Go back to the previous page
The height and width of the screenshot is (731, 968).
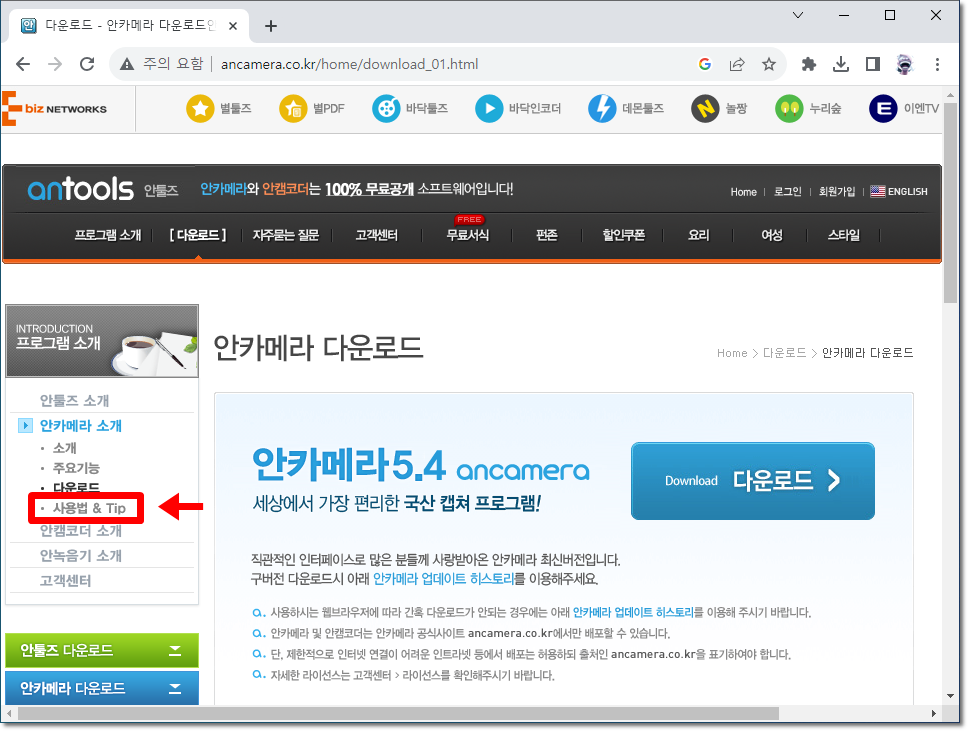coord(23,64)
